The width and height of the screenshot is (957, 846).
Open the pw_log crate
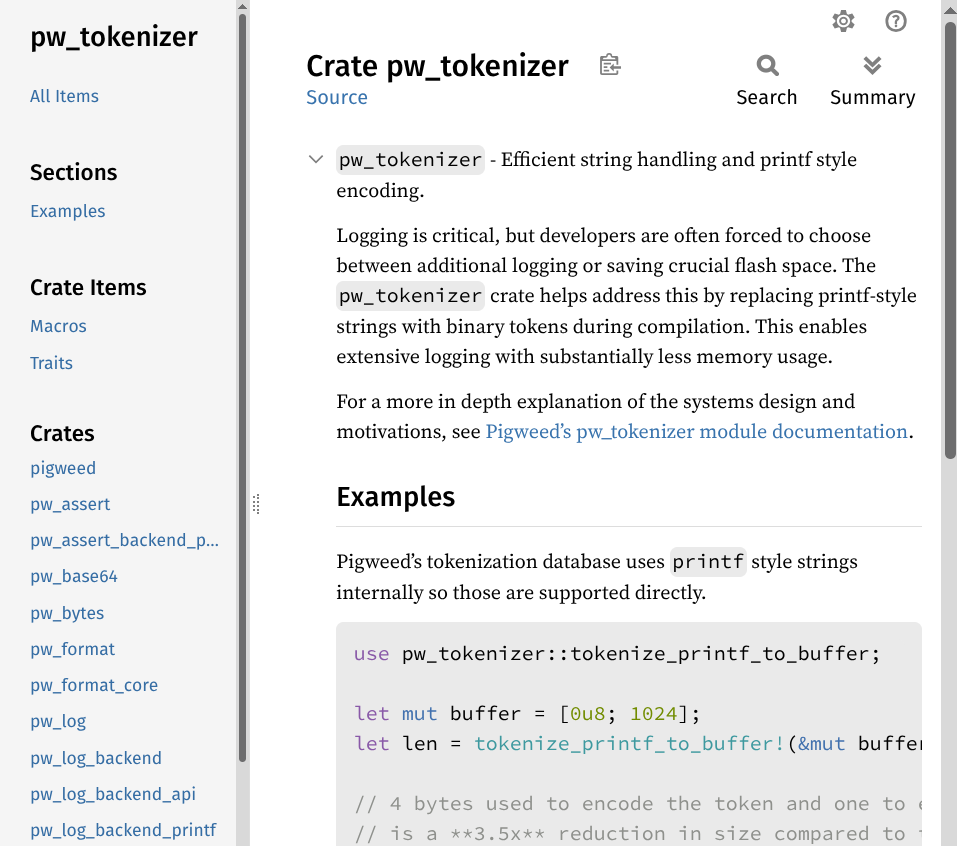pos(58,721)
